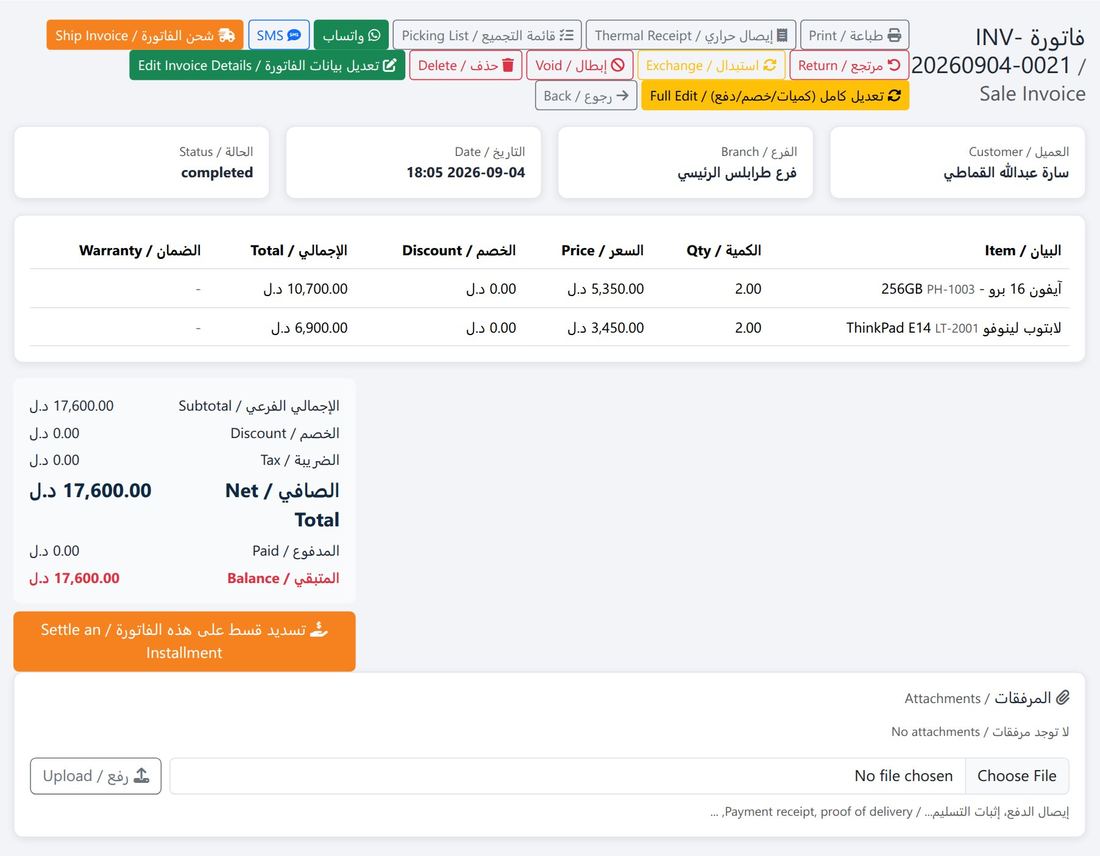The width and height of the screenshot is (1100, 856).
Task: Click the 'Discount / الخصم' column header
Action: click(x=459, y=250)
